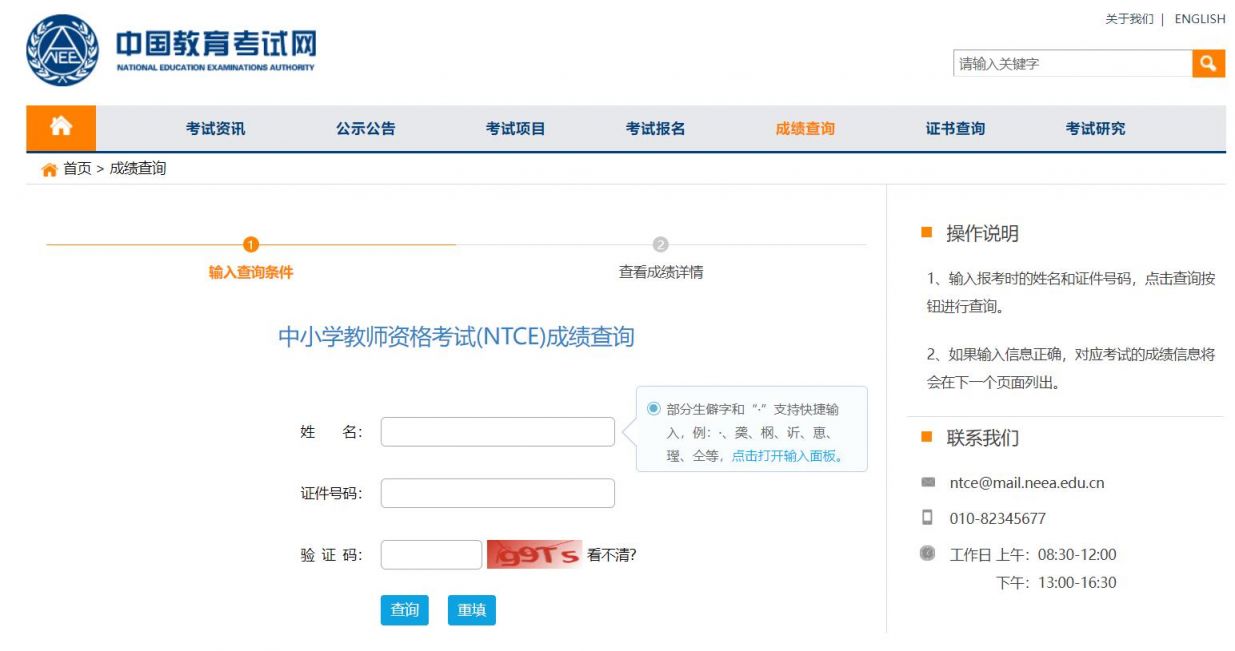Image resolution: width=1235 pixels, height=651 pixels.
Task: Click the phone icon beside 010-82345677
Action: [929, 517]
